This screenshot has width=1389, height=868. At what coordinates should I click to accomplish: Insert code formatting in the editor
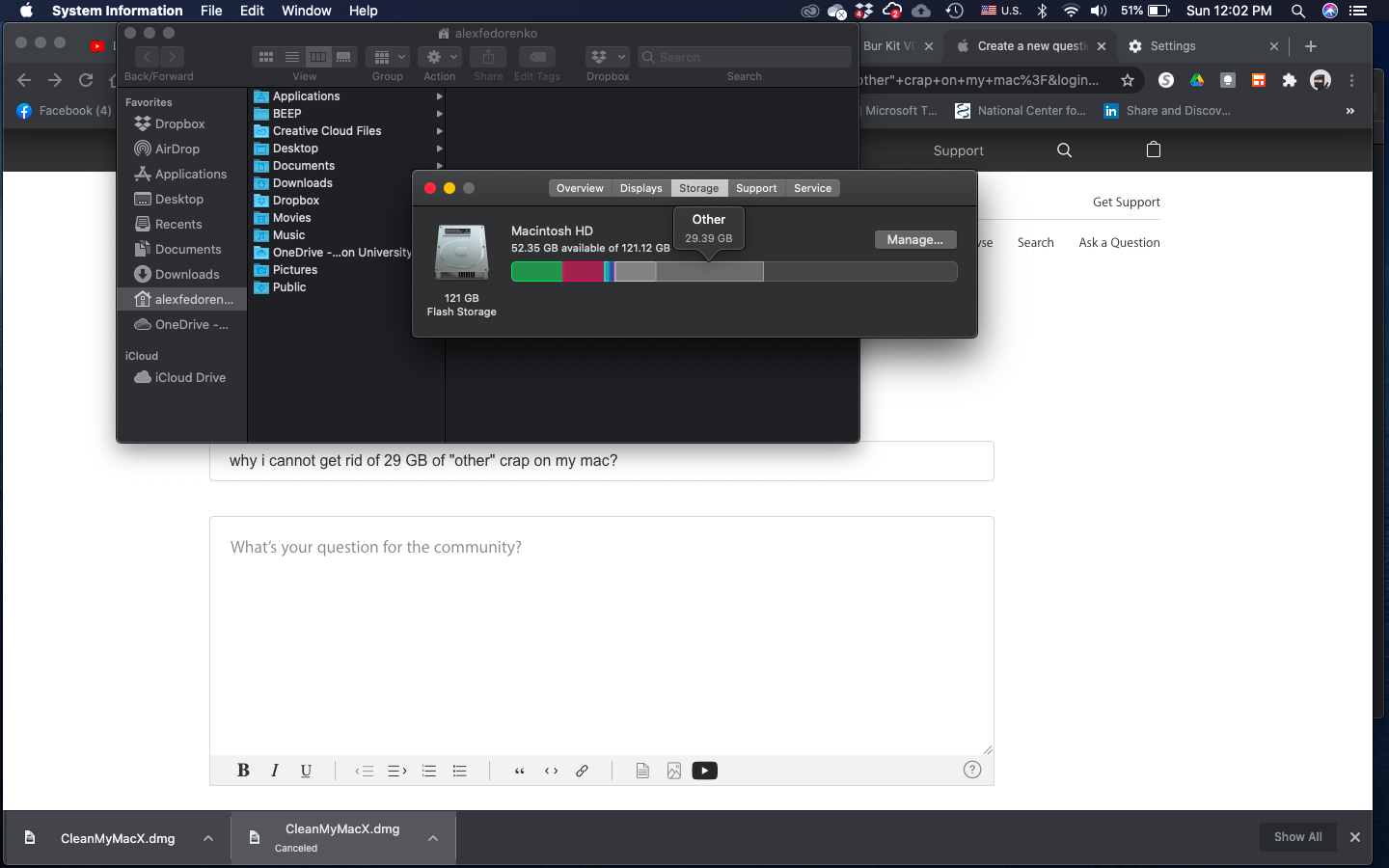pyautogui.click(x=552, y=771)
